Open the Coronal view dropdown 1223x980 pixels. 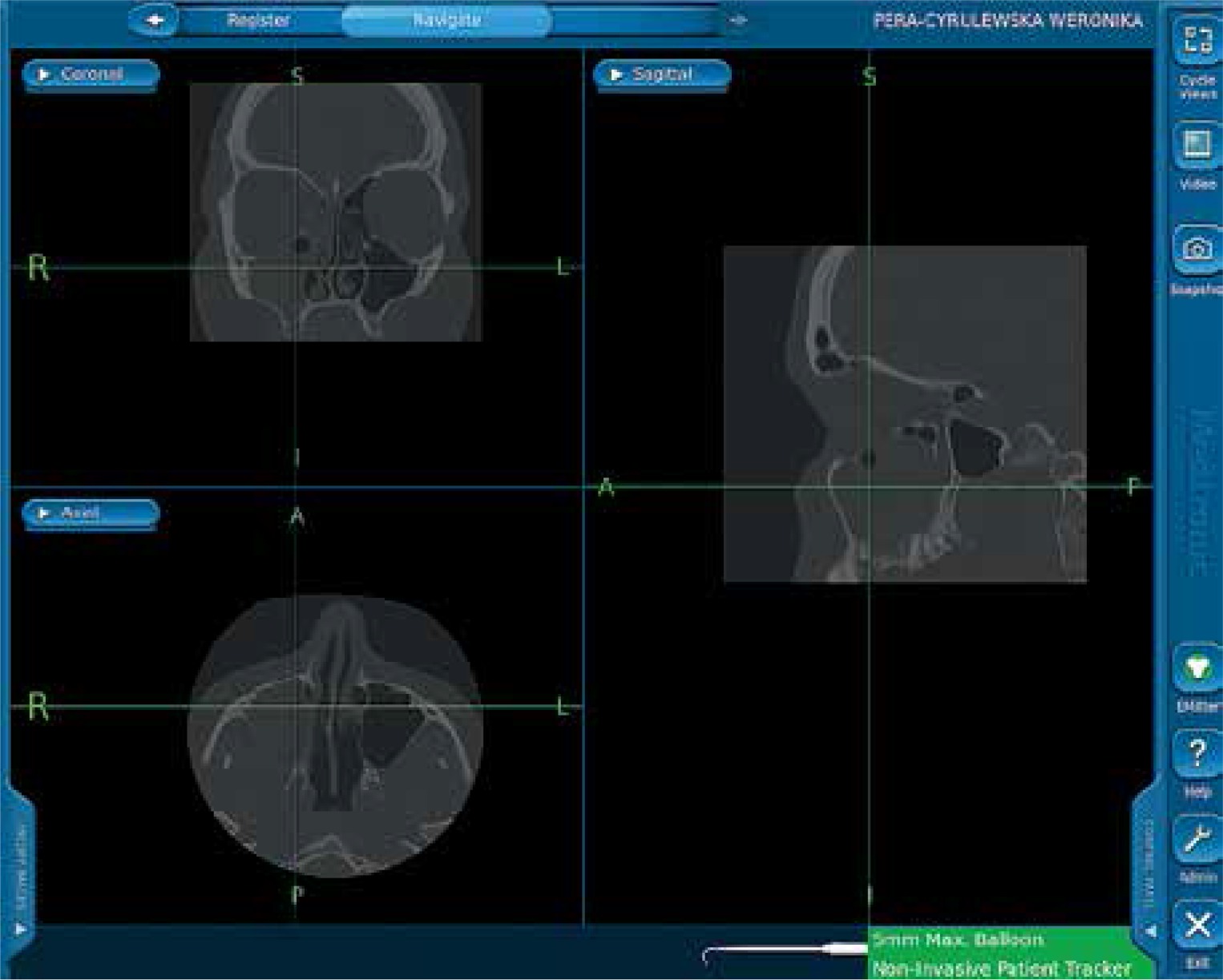pyautogui.click(x=91, y=75)
